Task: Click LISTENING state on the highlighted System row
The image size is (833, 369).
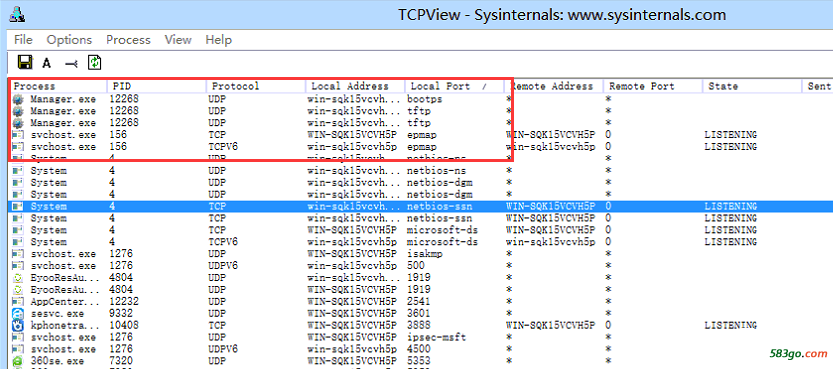Action: (x=730, y=206)
